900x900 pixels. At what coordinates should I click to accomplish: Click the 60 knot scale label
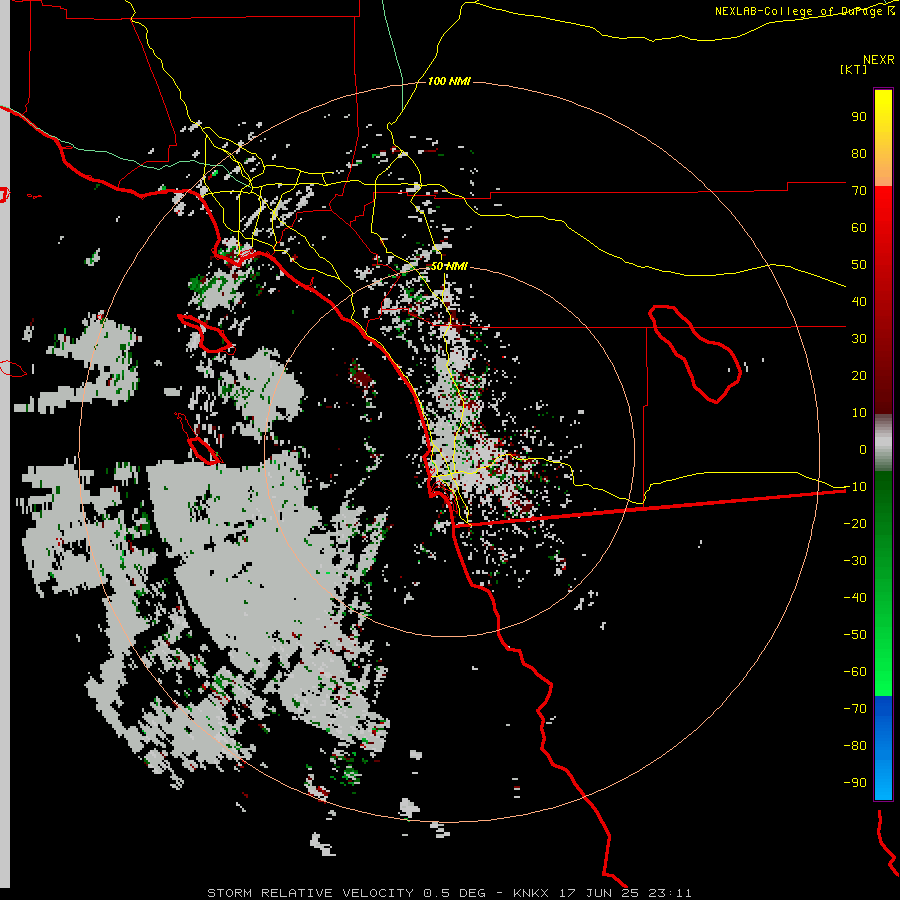tap(859, 227)
